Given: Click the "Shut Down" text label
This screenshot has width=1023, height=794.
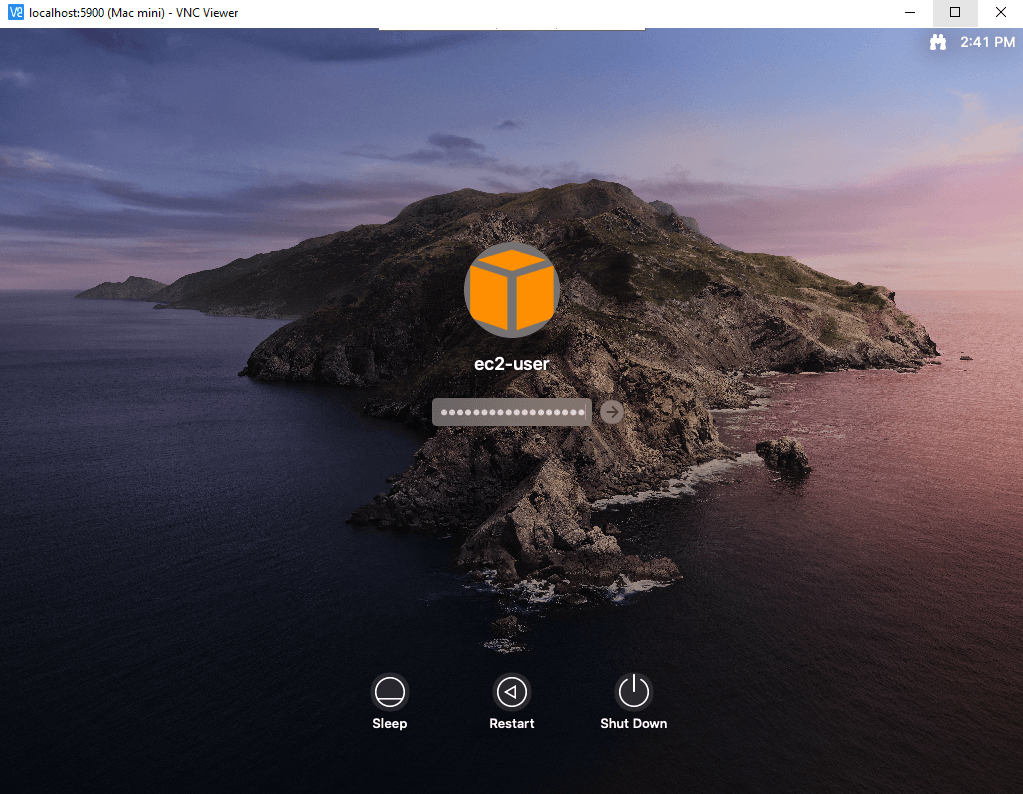Looking at the screenshot, I should [x=633, y=723].
